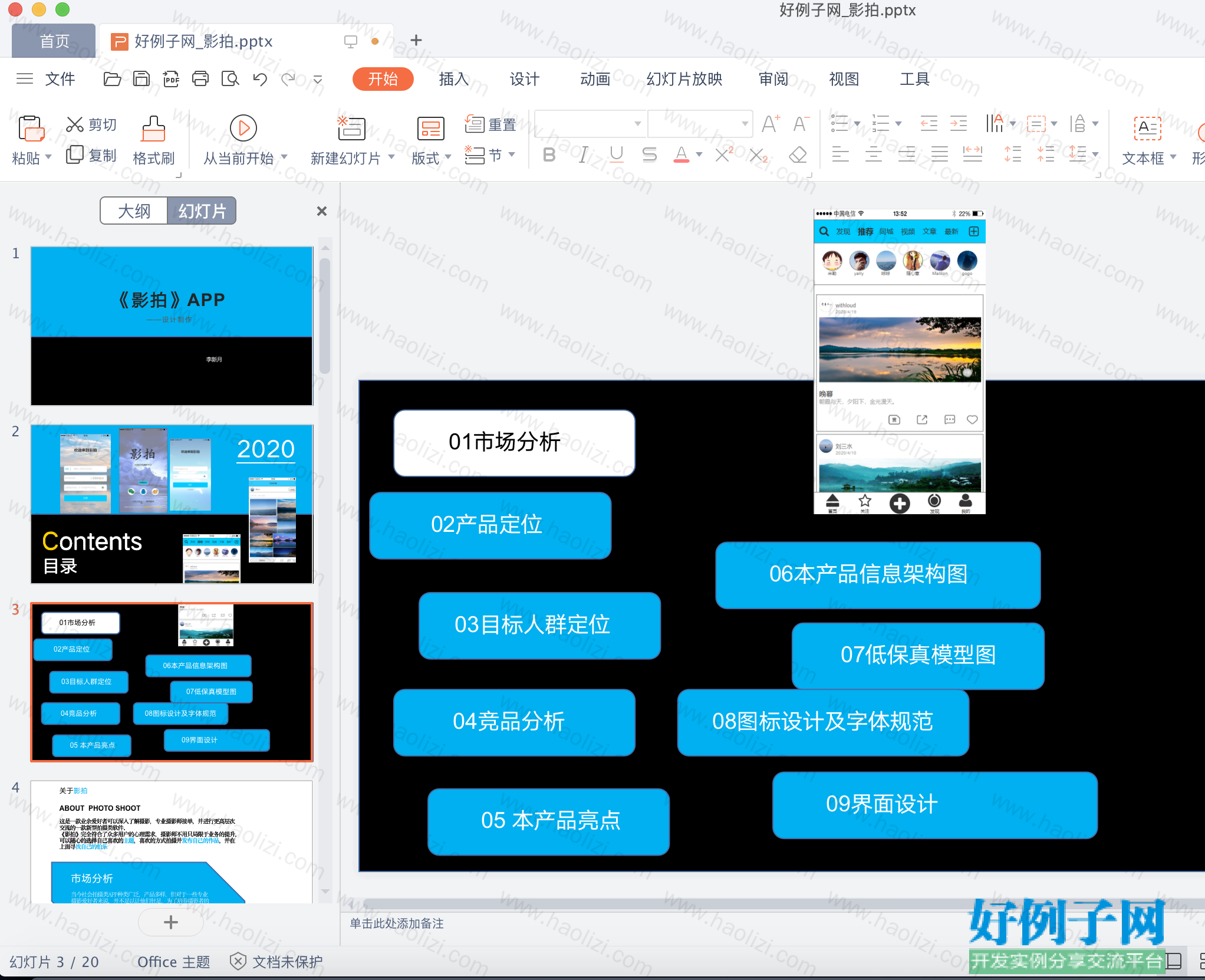Go to the 首页 home tab
1205x980 pixels.
(54, 41)
